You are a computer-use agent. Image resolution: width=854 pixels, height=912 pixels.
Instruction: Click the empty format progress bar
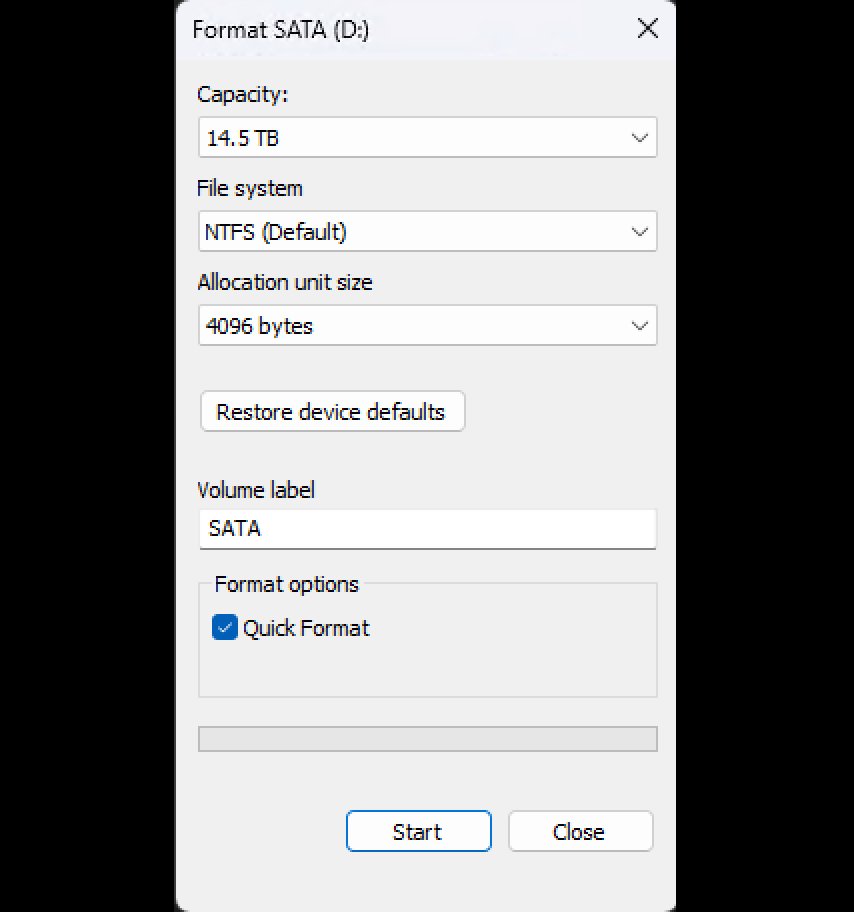427,739
